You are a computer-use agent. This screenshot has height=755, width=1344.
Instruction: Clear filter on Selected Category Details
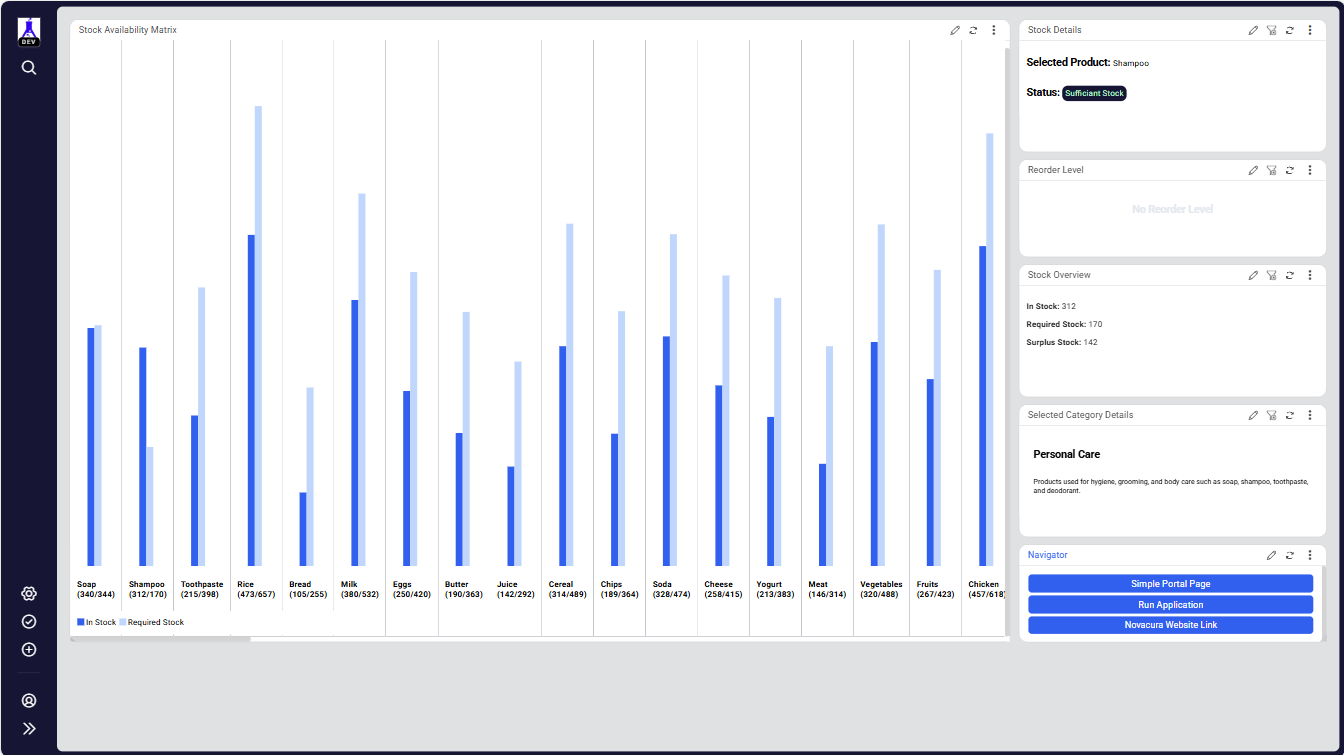point(1271,416)
